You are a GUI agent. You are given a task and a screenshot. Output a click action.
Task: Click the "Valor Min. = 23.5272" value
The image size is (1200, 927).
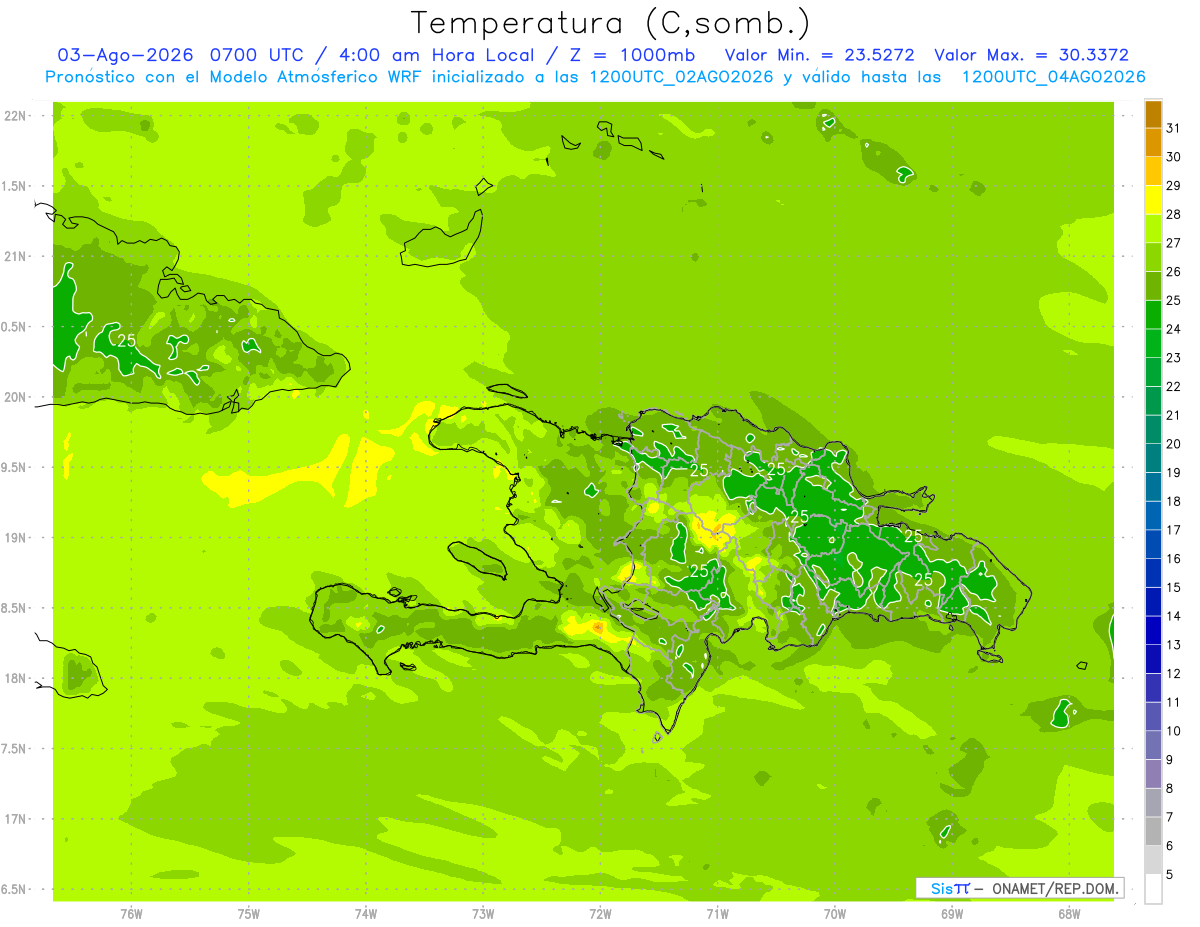[819, 55]
